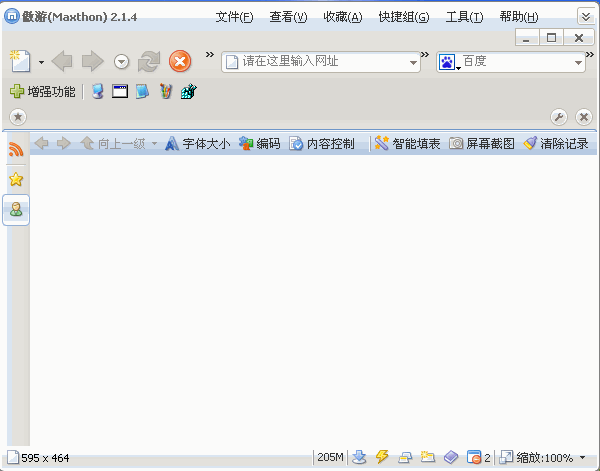
Task: Stop loading with the red X button
Action: (180, 61)
